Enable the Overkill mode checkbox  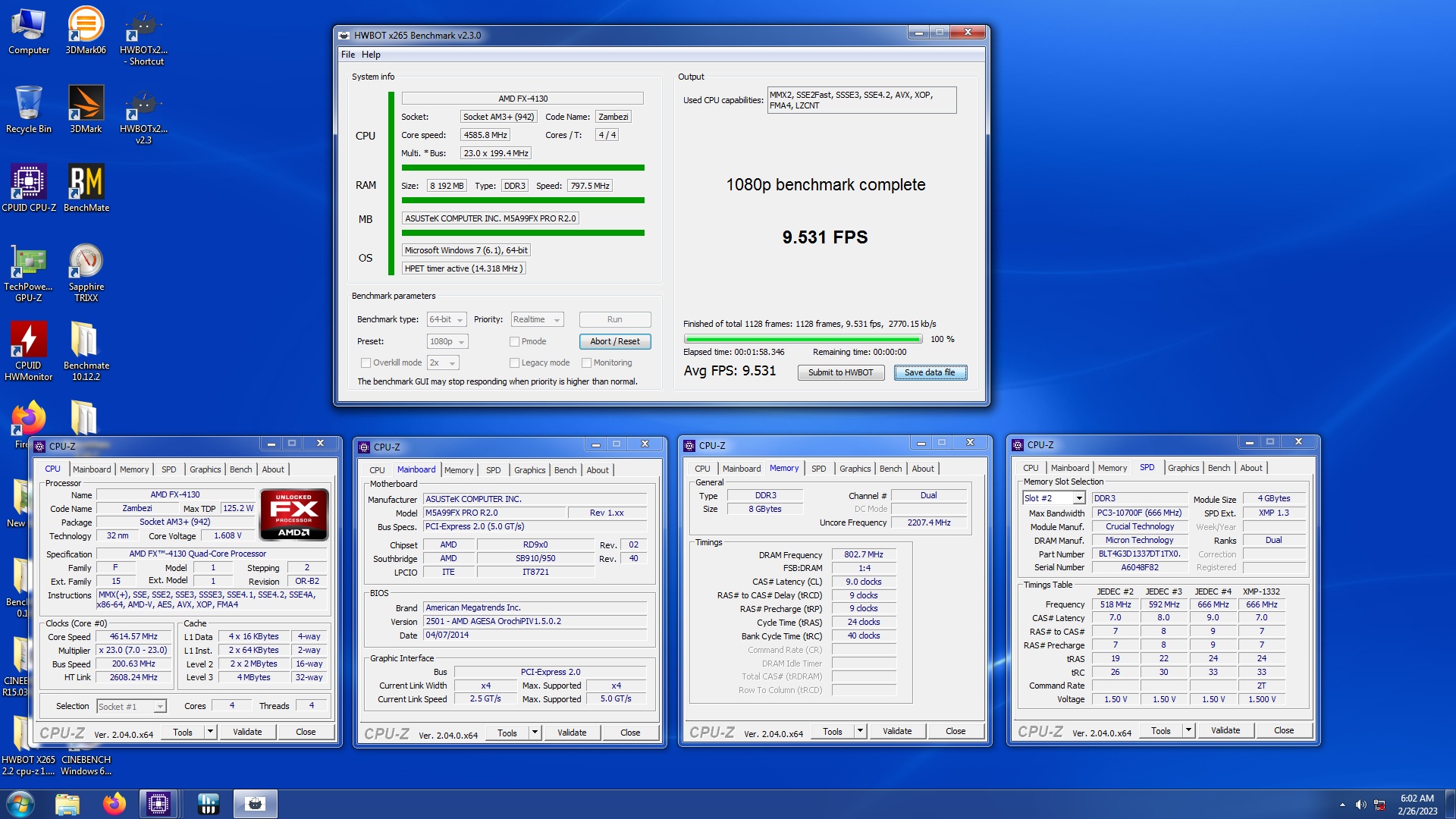(366, 362)
